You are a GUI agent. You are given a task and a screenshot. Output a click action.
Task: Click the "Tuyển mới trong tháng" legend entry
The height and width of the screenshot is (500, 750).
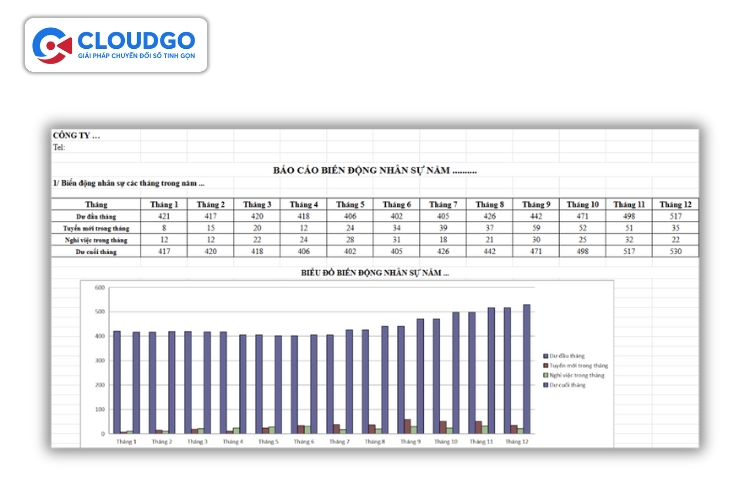(578, 366)
